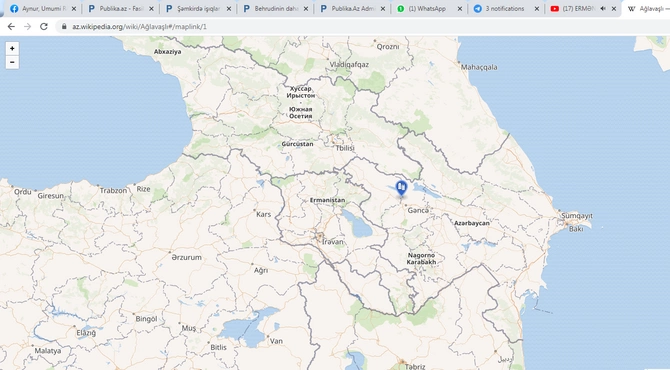
Task: Click the Tbilisi city label
Action: pos(345,148)
